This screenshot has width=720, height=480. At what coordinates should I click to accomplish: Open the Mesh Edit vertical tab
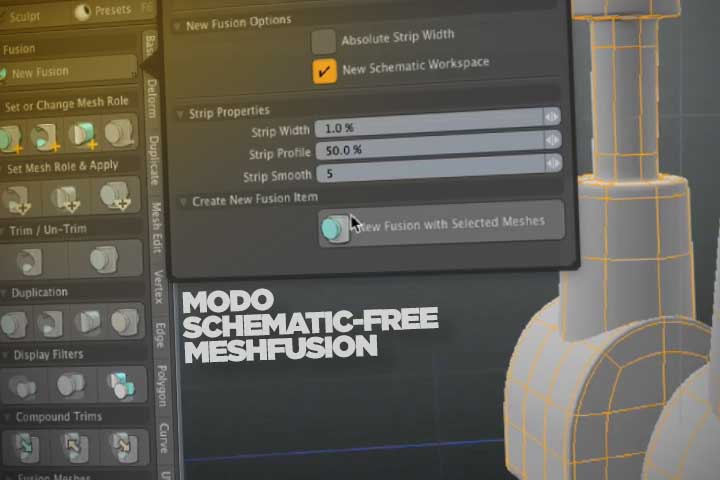click(157, 228)
